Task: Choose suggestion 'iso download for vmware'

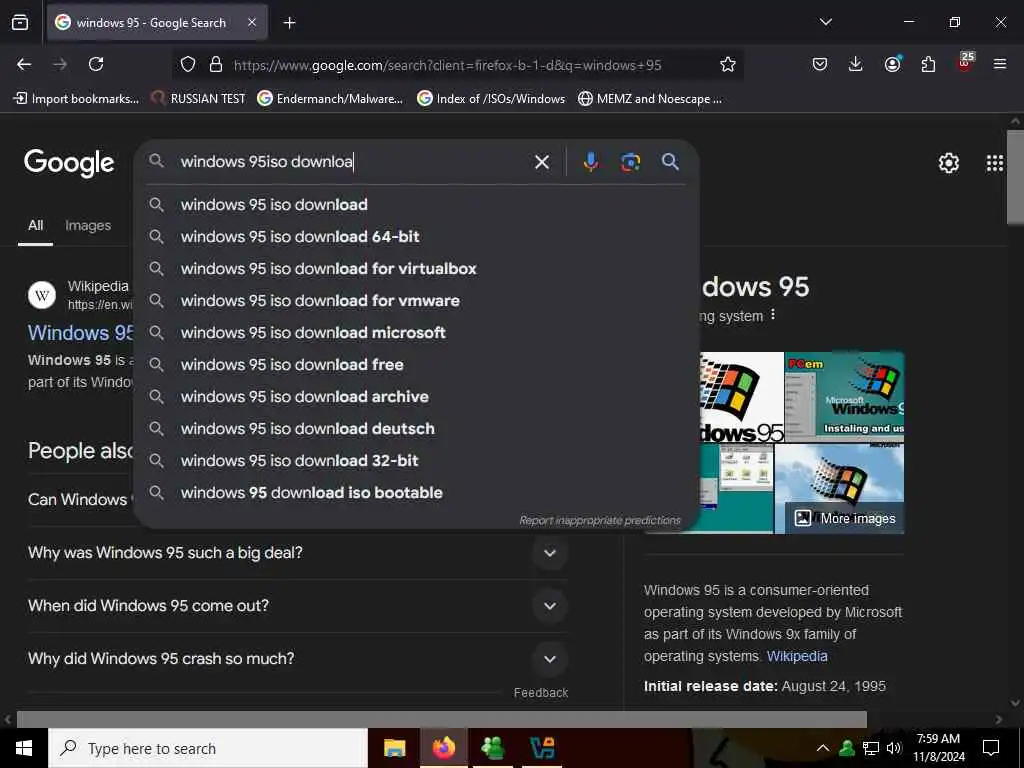Action: [x=417, y=300]
